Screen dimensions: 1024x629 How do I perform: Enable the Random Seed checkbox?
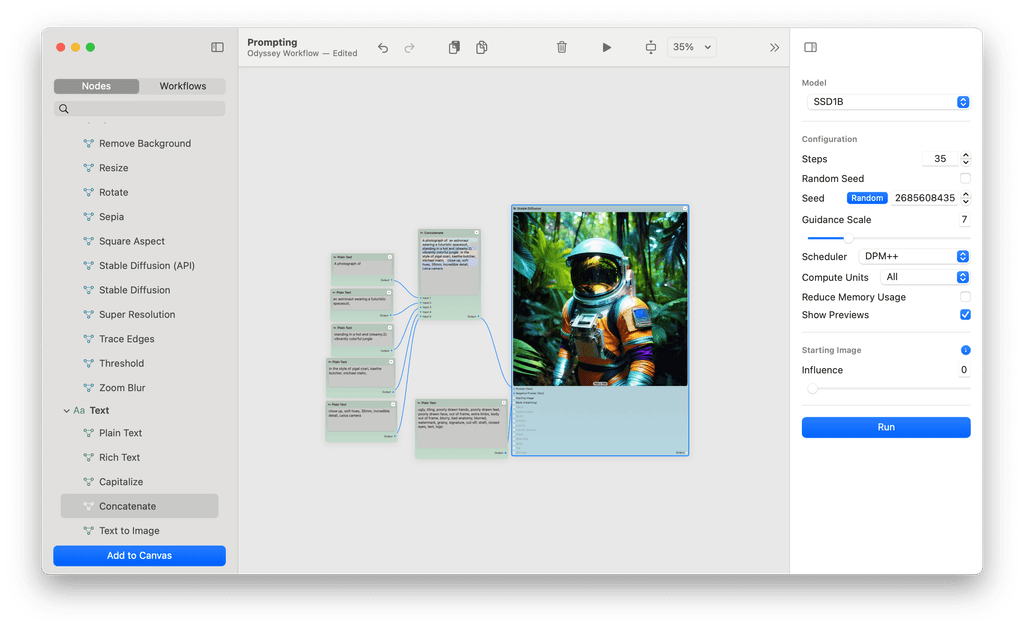[963, 178]
